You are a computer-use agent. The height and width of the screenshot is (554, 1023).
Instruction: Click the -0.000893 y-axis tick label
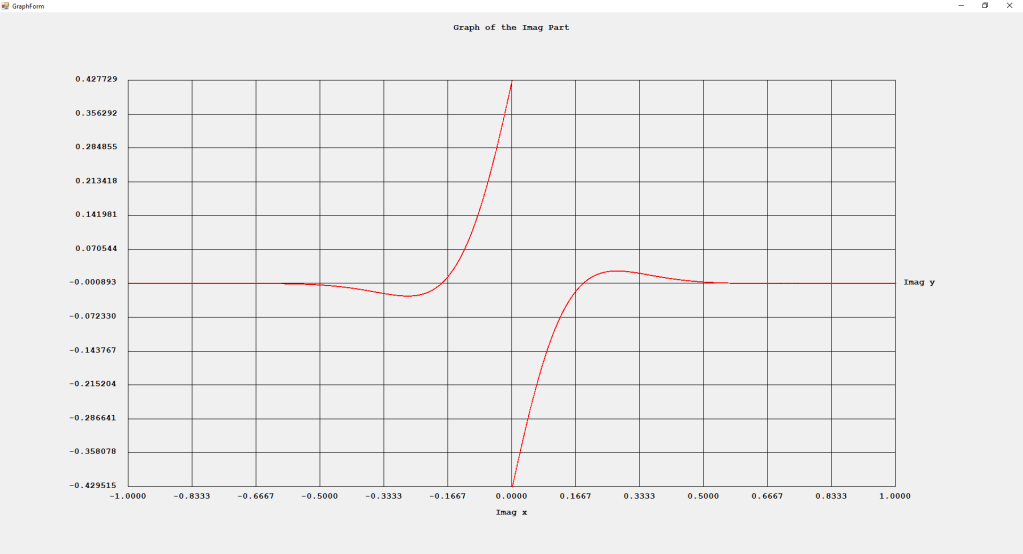point(93,282)
